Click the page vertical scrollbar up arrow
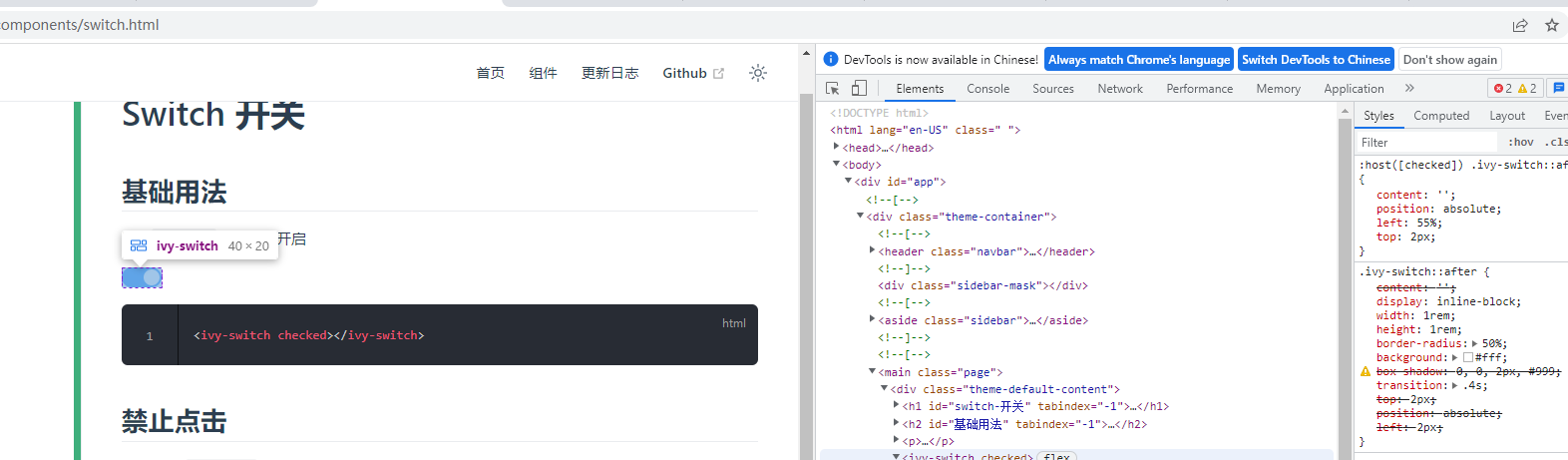Screen dimensions: 1568x460 click(807, 53)
